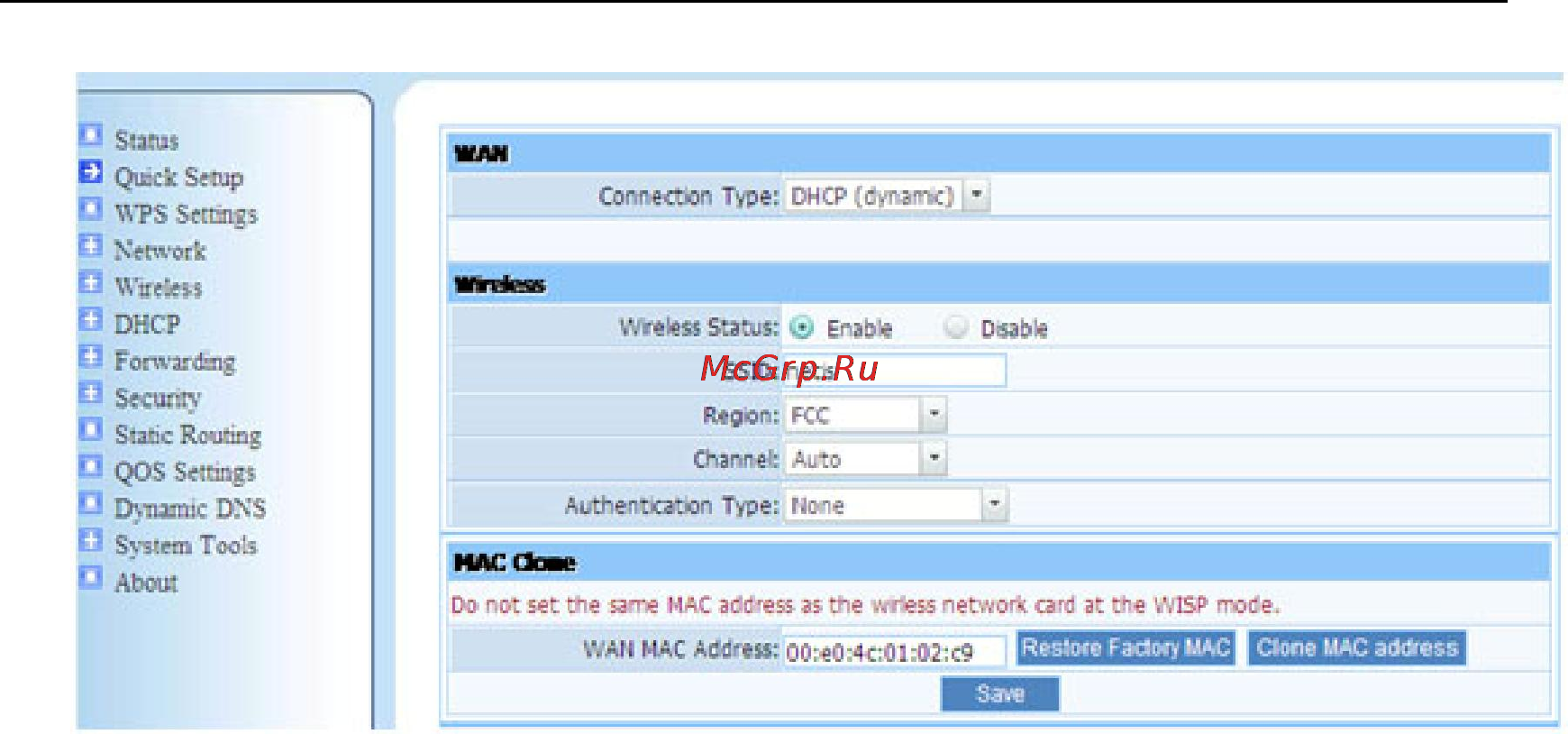Image resolution: width=1568 pixels, height=734 pixels.
Task: Click the SSID input field
Action: [x=895, y=371]
